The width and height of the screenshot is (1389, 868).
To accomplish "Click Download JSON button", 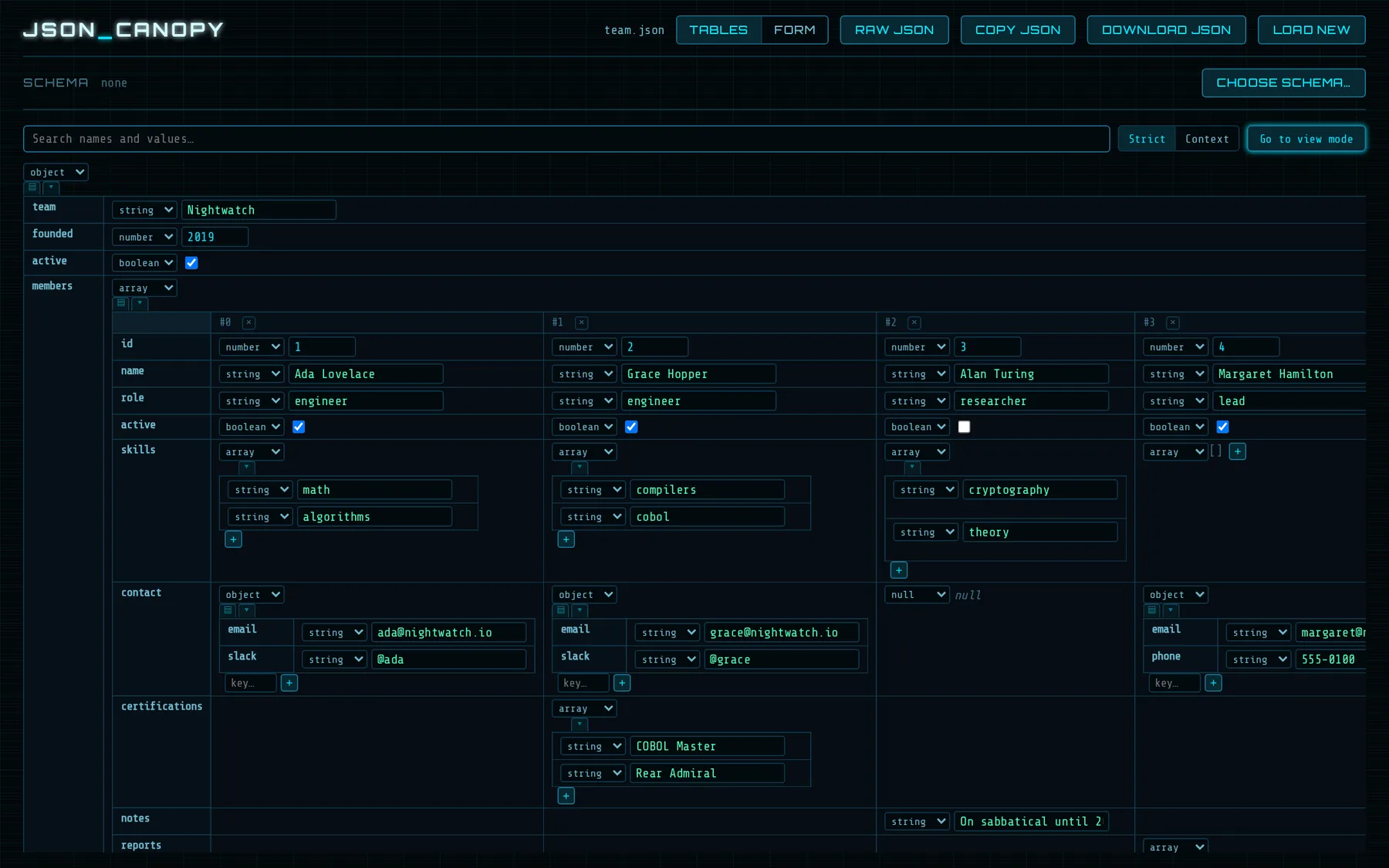I will coord(1166,30).
